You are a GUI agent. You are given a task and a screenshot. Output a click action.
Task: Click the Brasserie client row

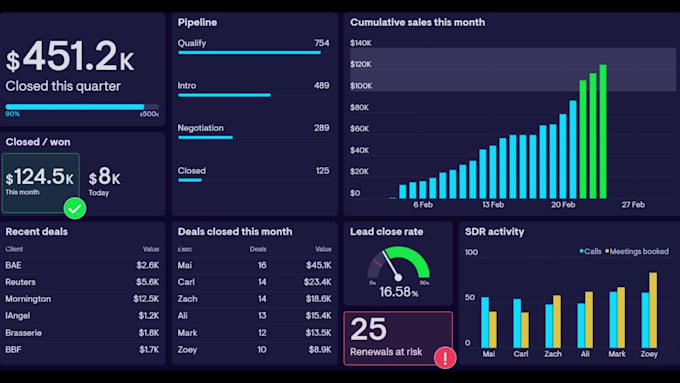[82, 333]
